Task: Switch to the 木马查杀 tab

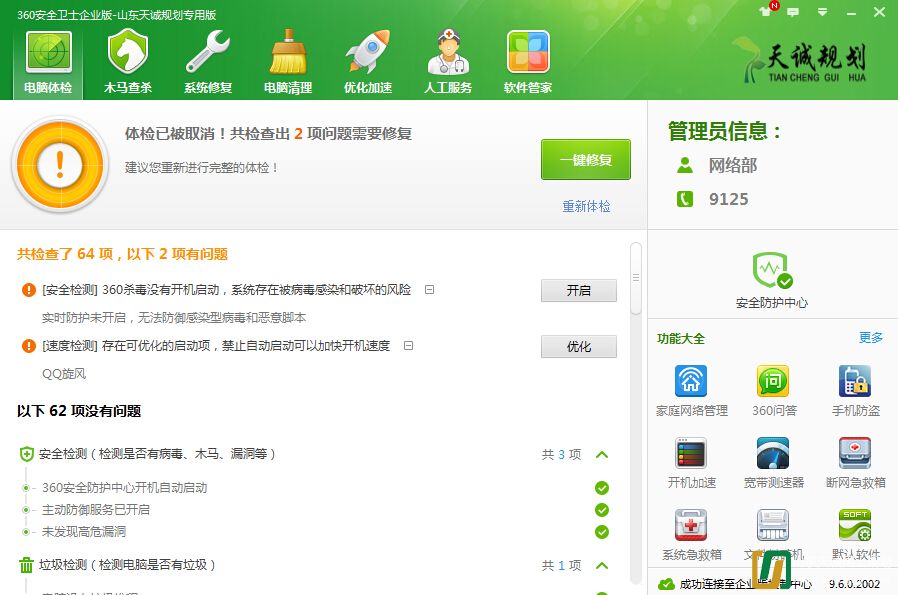Action: 128,63
